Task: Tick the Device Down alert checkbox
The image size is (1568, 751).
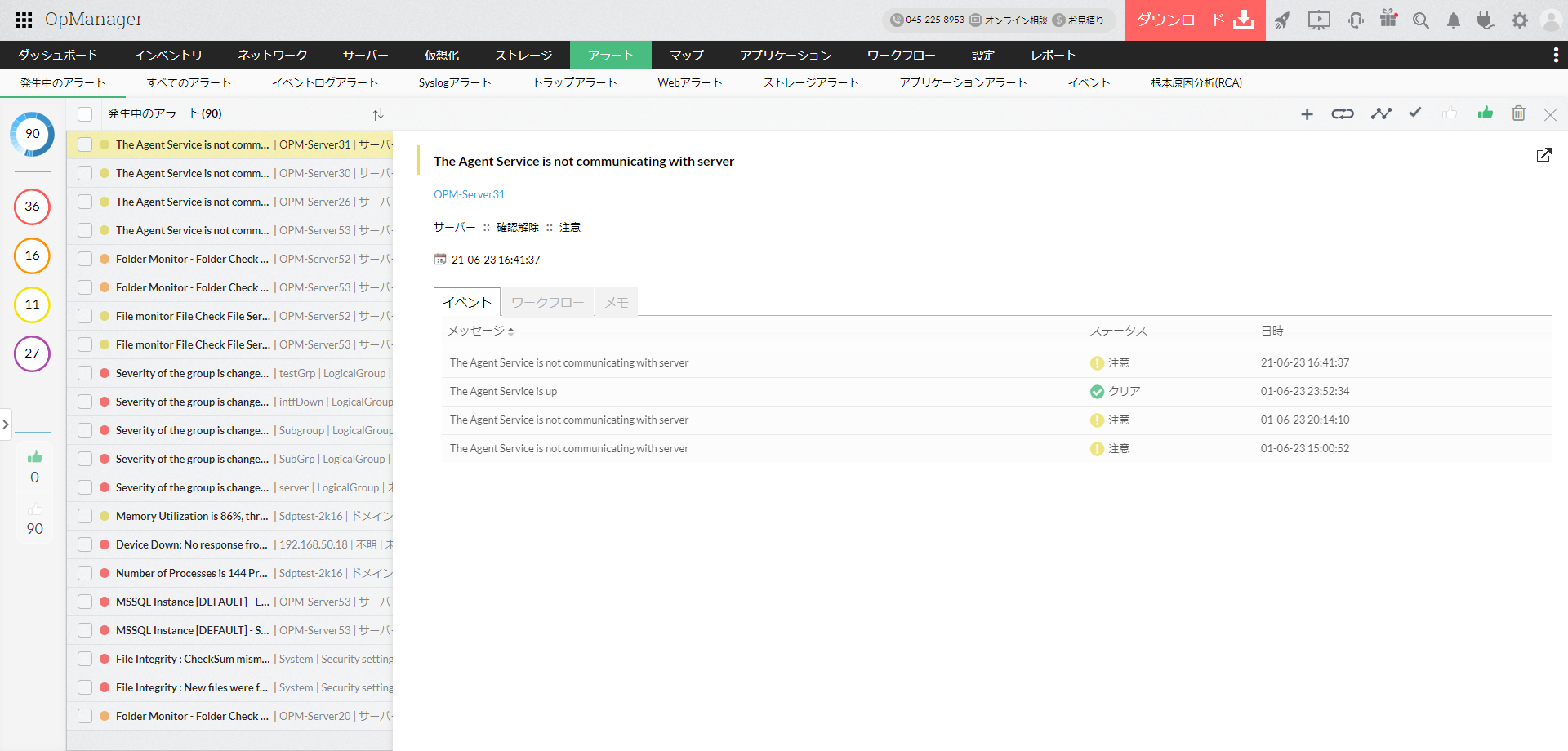Action: [85, 544]
